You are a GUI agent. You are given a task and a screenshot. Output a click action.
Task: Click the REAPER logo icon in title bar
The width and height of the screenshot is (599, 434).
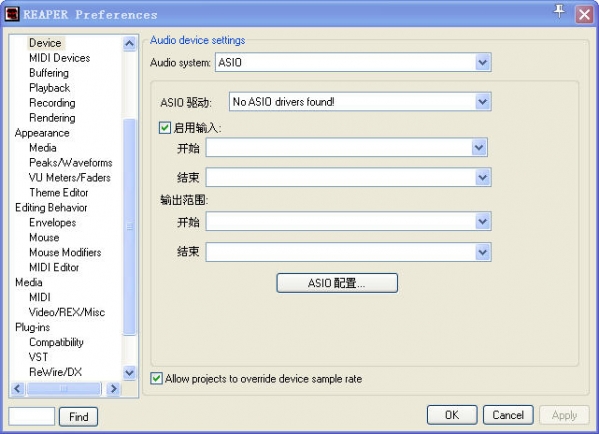coord(11,14)
